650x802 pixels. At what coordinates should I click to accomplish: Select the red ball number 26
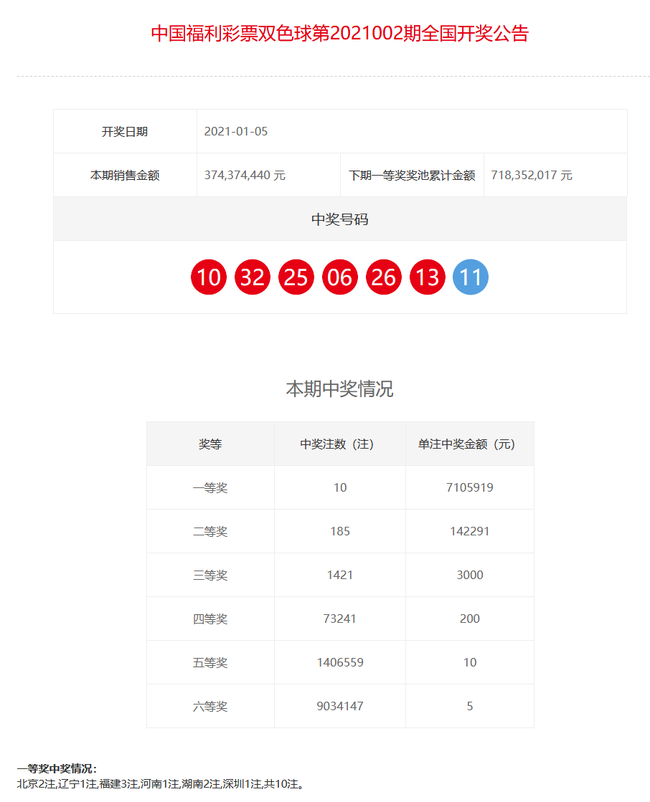click(x=384, y=277)
